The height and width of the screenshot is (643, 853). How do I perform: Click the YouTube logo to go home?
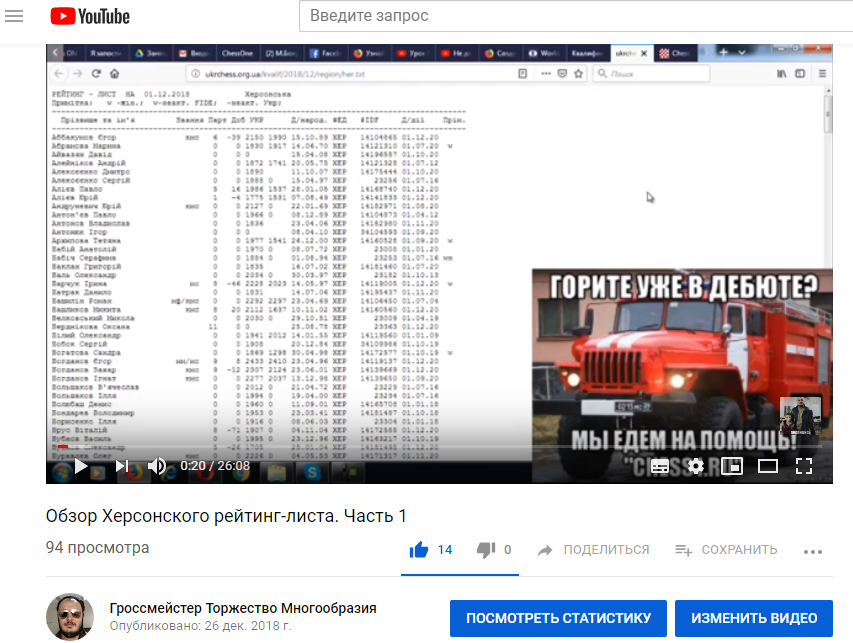(90, 17)
